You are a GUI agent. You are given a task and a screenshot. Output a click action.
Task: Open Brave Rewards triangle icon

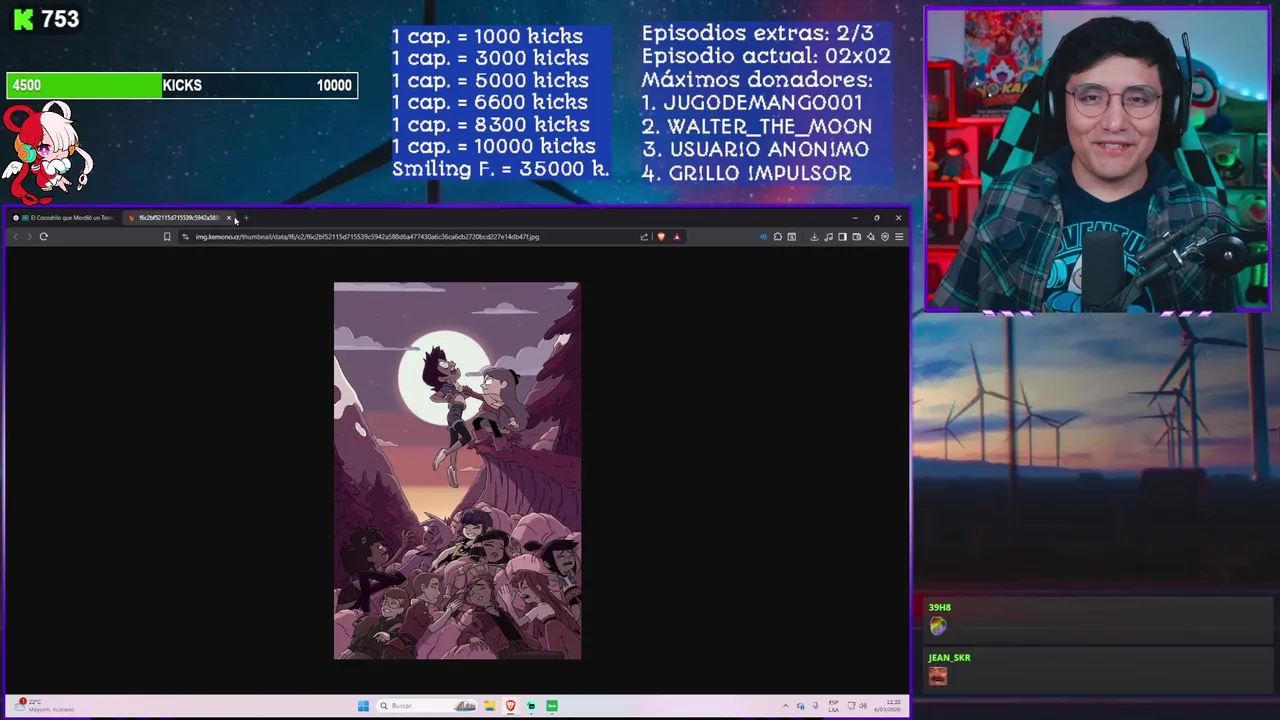[677, 237]
